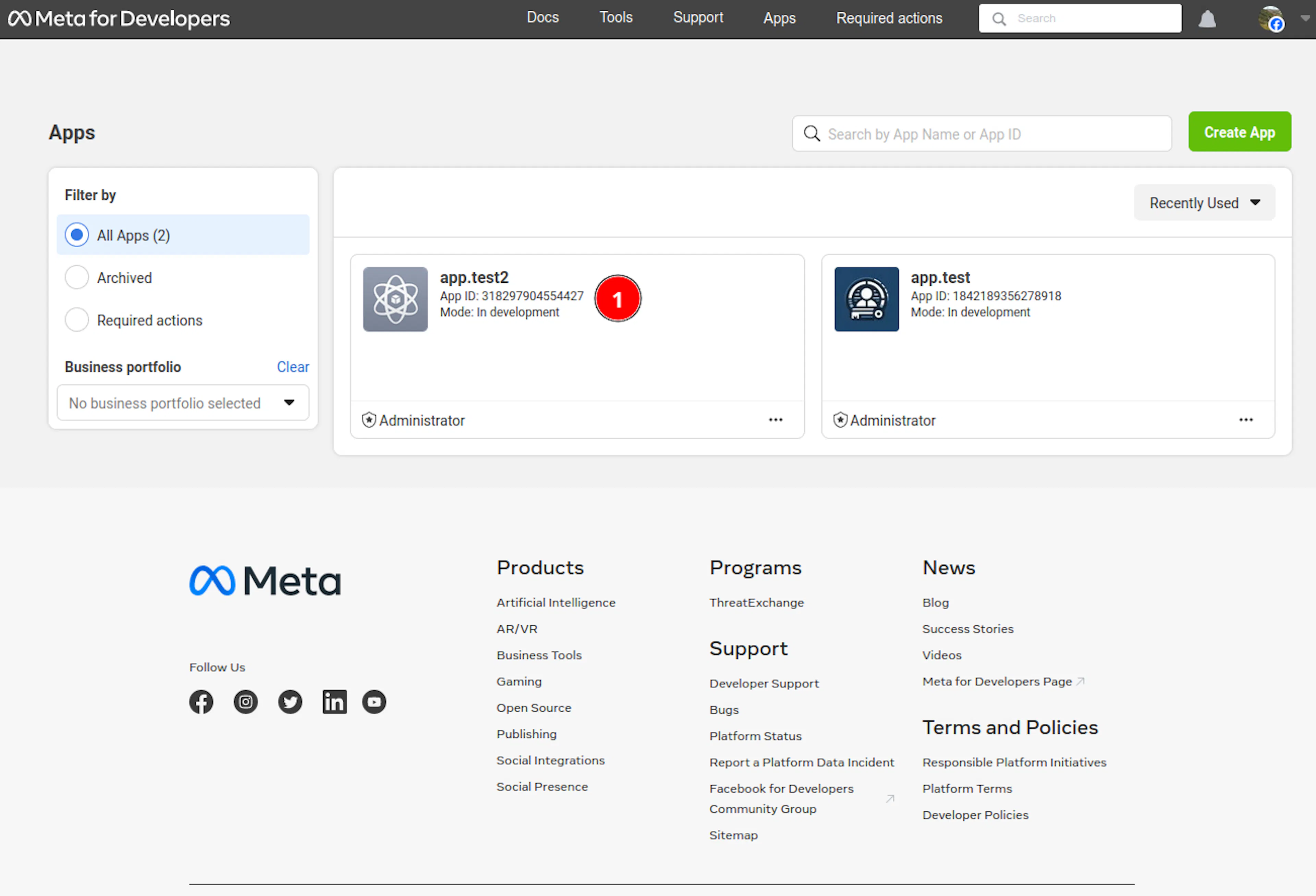Image resolution: width=1316 pixels, height=896 pixels.
Task: Open the Bugs link
Action: coord(724,710)
